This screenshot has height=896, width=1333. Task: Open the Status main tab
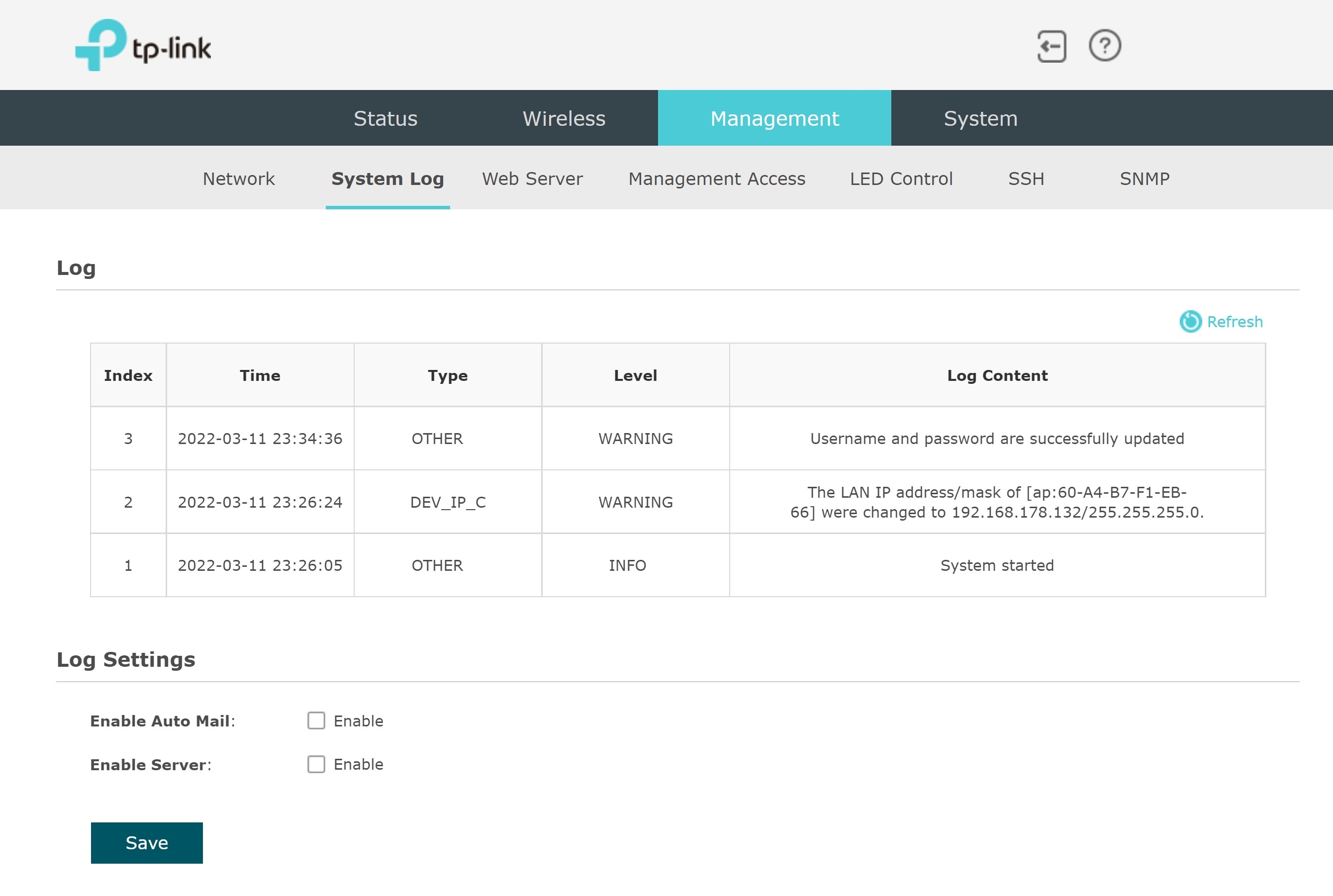(x=385, y=118)
